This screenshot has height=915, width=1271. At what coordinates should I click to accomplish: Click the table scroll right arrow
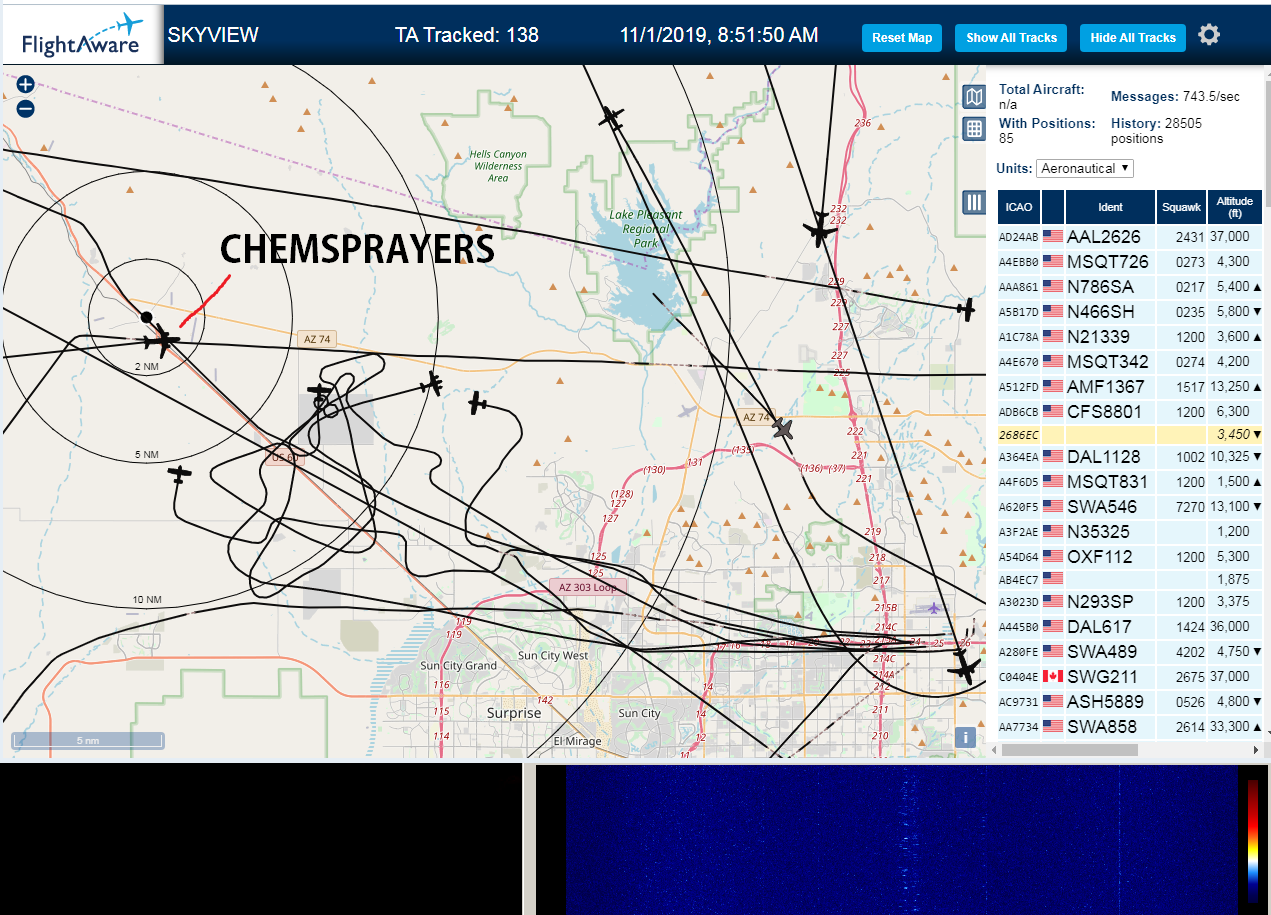point(1256,749)
